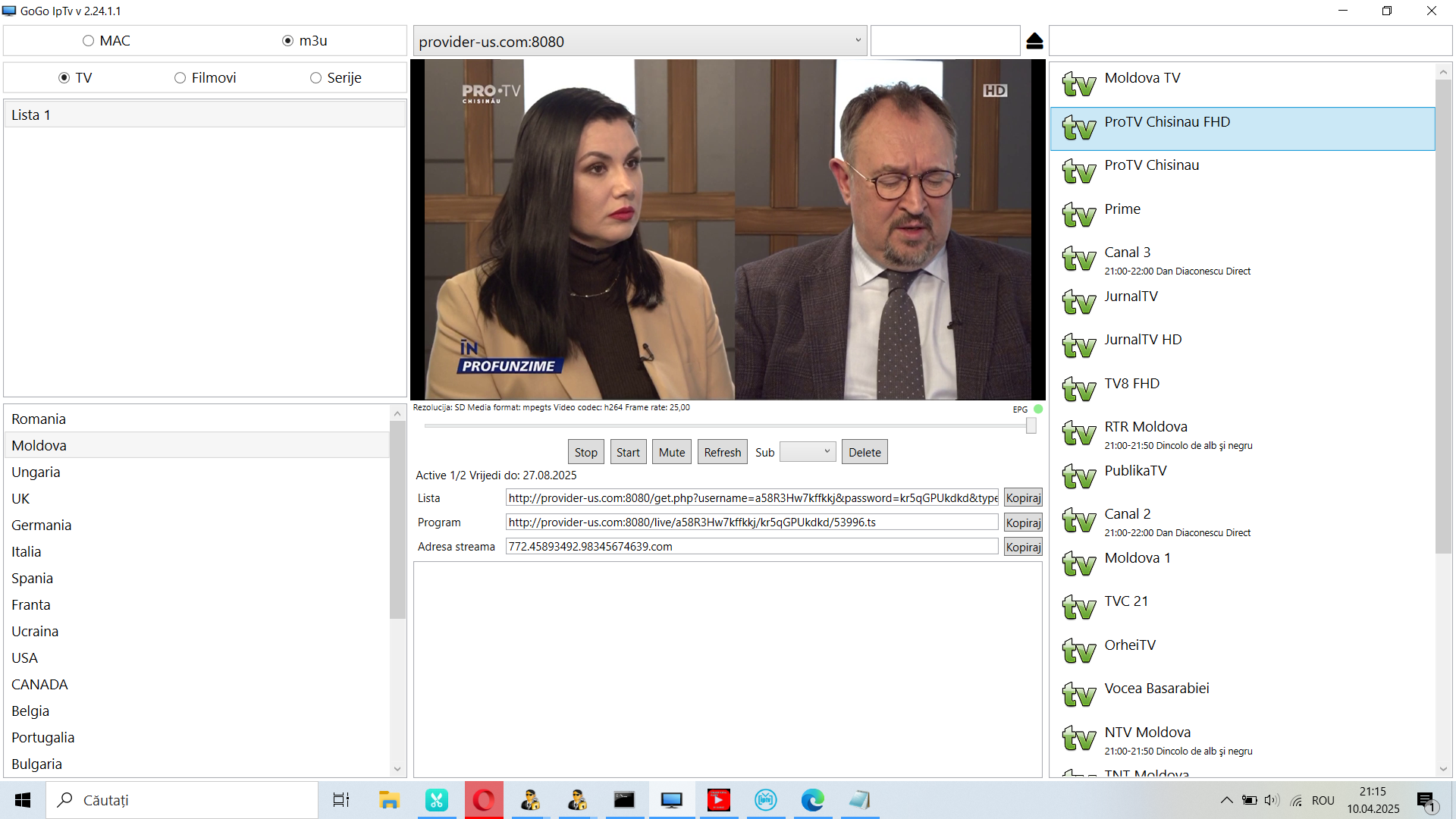Click the TV icon beside Moldova 1

pos(1079,564)
